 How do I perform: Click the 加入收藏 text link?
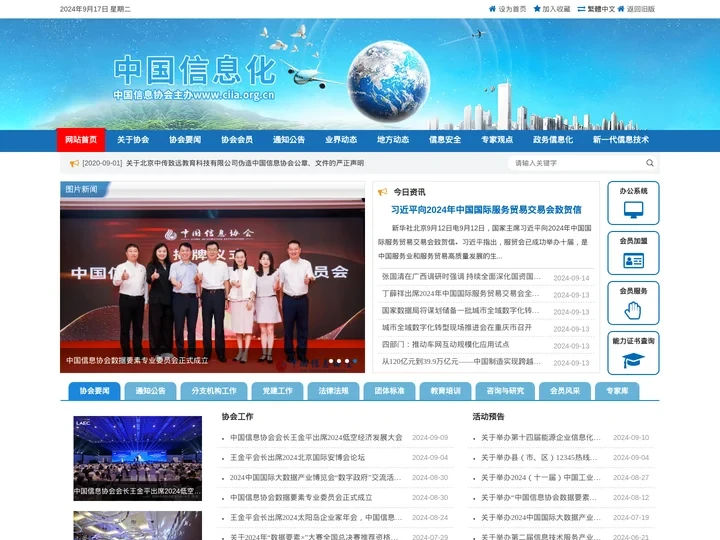556,9
